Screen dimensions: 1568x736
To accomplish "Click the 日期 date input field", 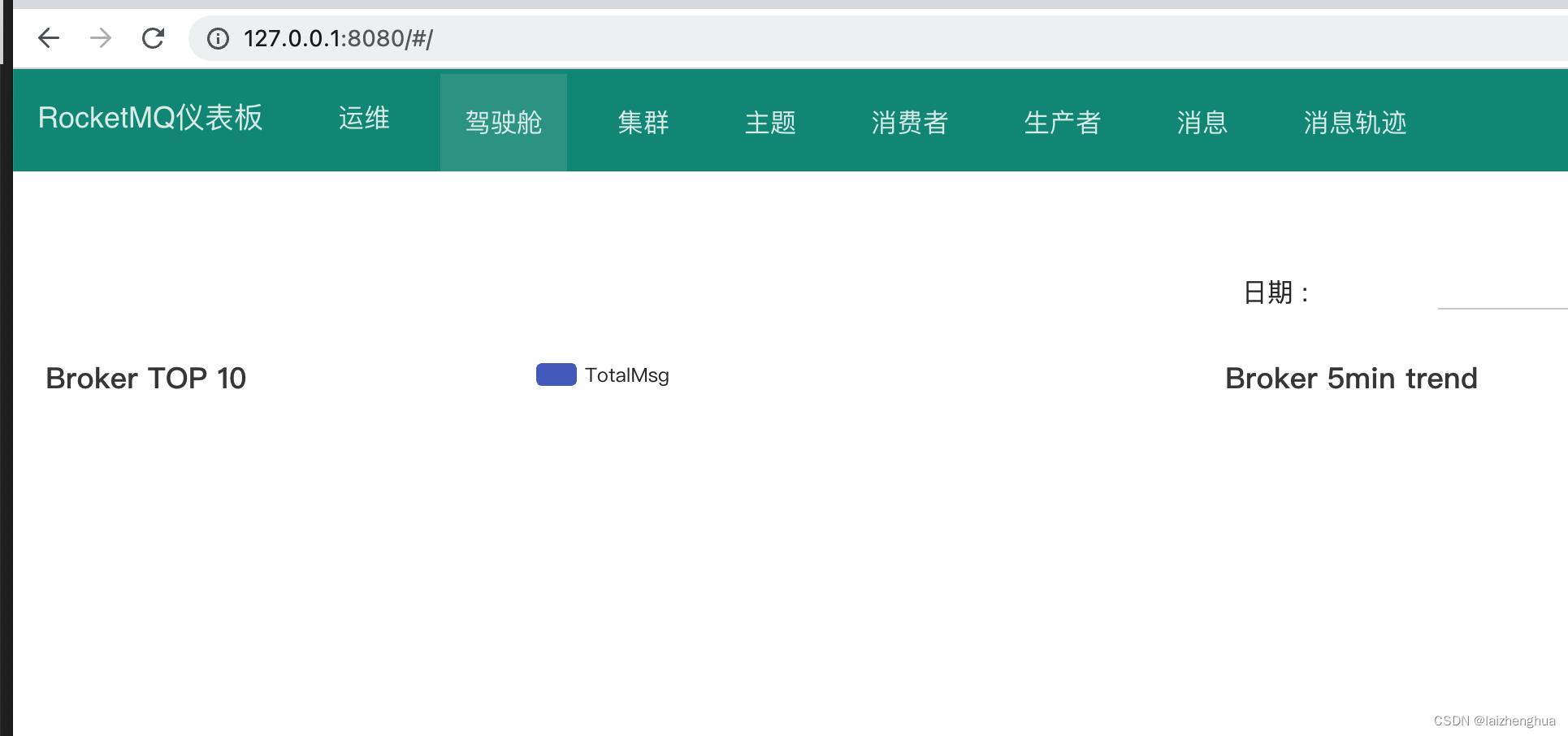I will point(1502,292).
